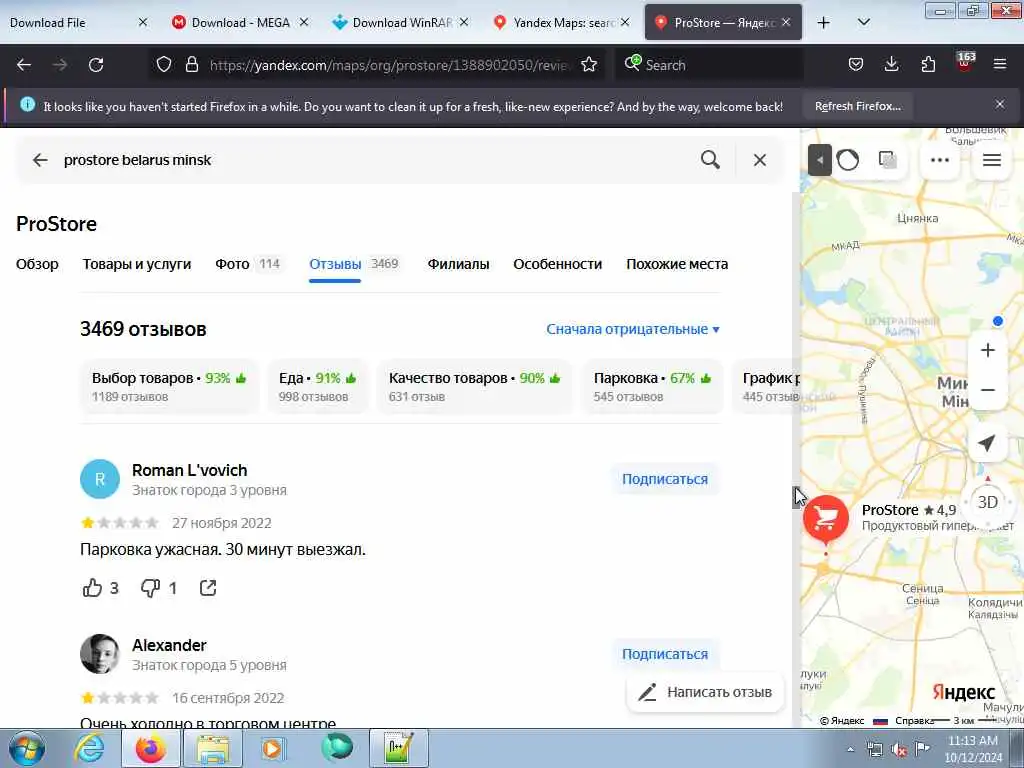The image size is (1024, 768).
Task: Open a new browser tab
Action: 824,23
